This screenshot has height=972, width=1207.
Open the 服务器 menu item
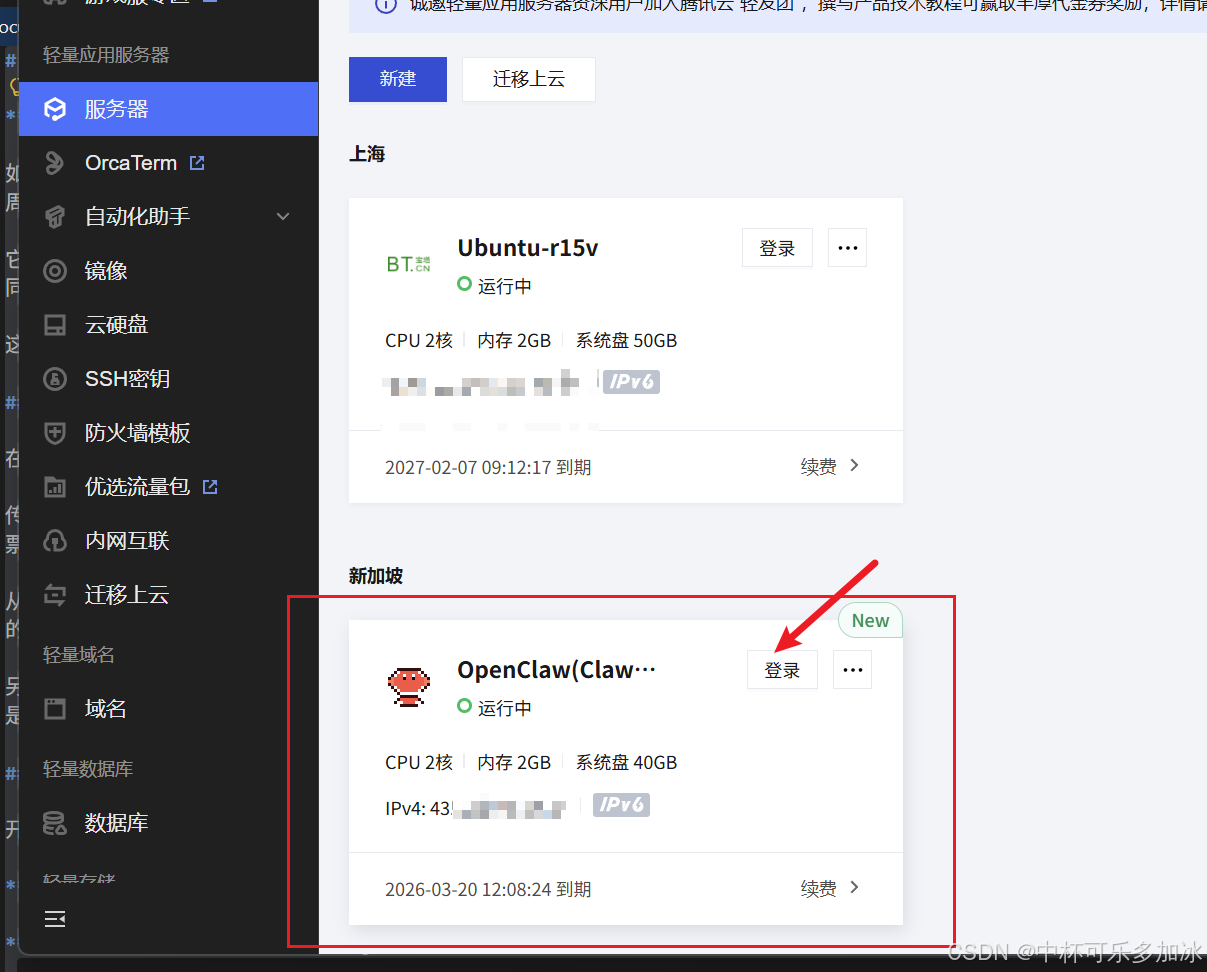click(168, 109)
